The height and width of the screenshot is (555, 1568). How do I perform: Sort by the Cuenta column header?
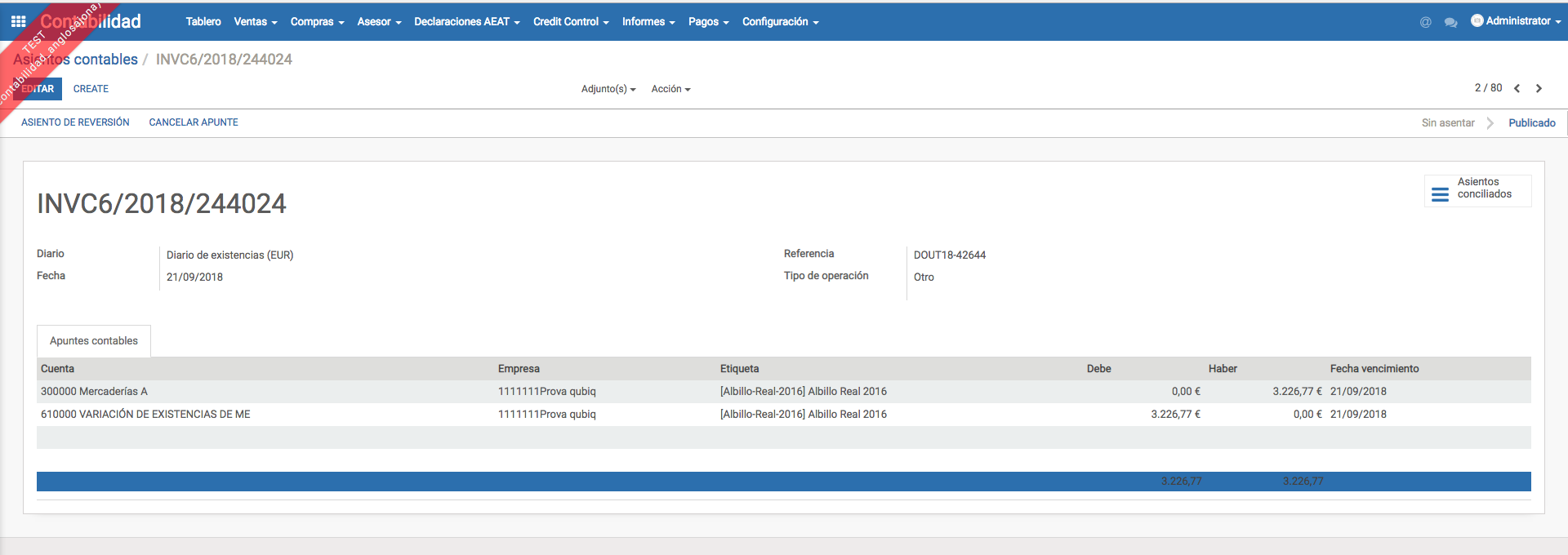point(57,369)
